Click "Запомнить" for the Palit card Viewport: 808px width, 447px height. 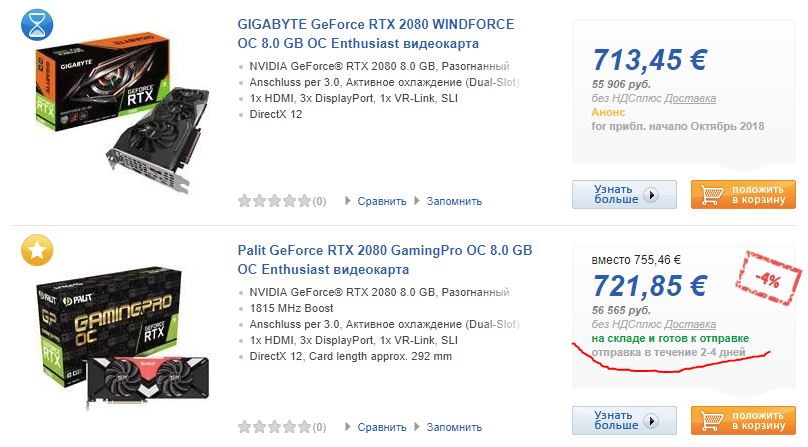click(454, 428)
